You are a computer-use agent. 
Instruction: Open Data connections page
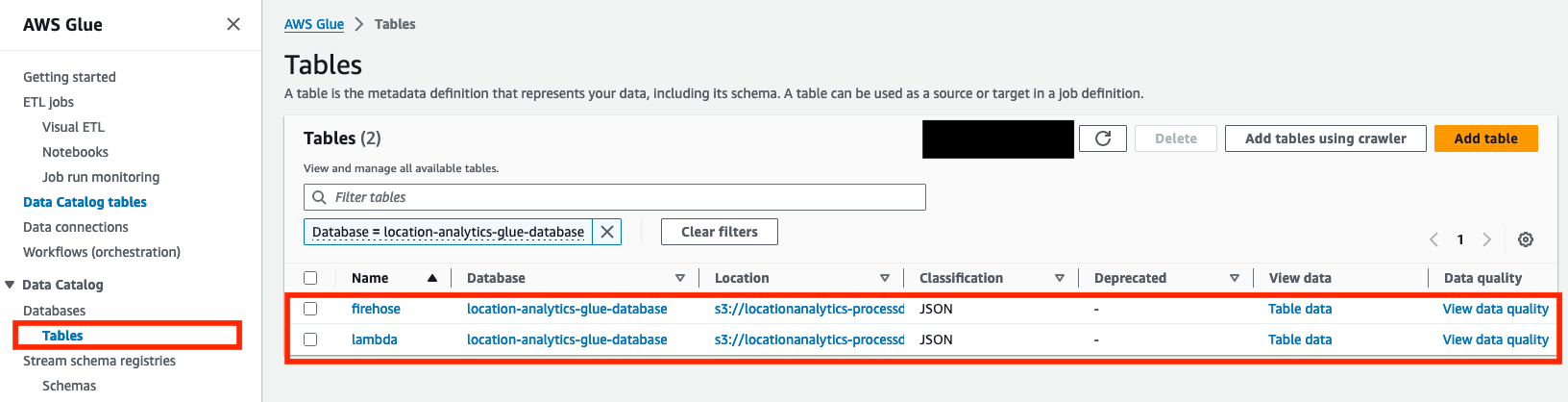(x=76, y=227)
